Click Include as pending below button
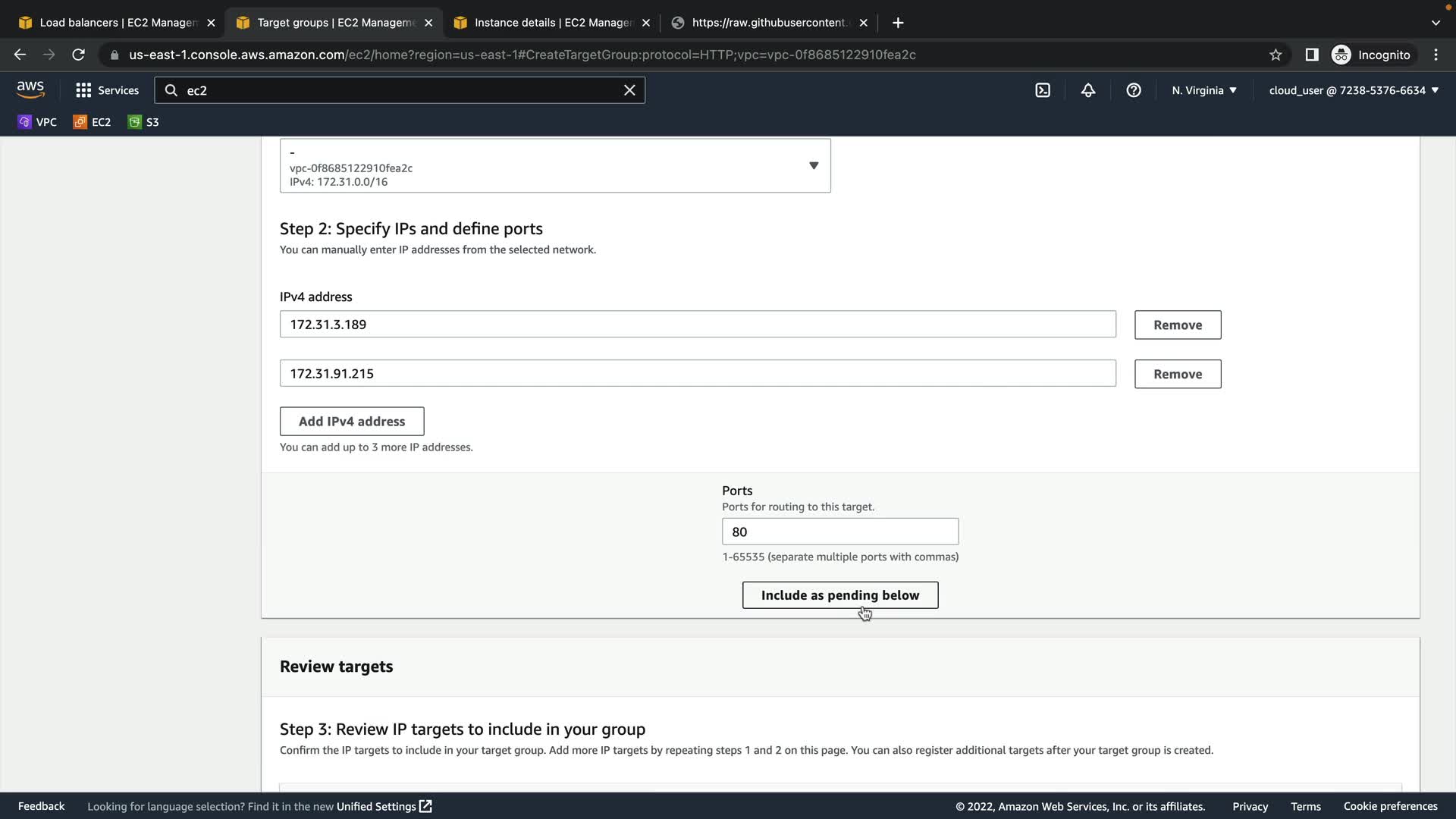 pos(839,595)
